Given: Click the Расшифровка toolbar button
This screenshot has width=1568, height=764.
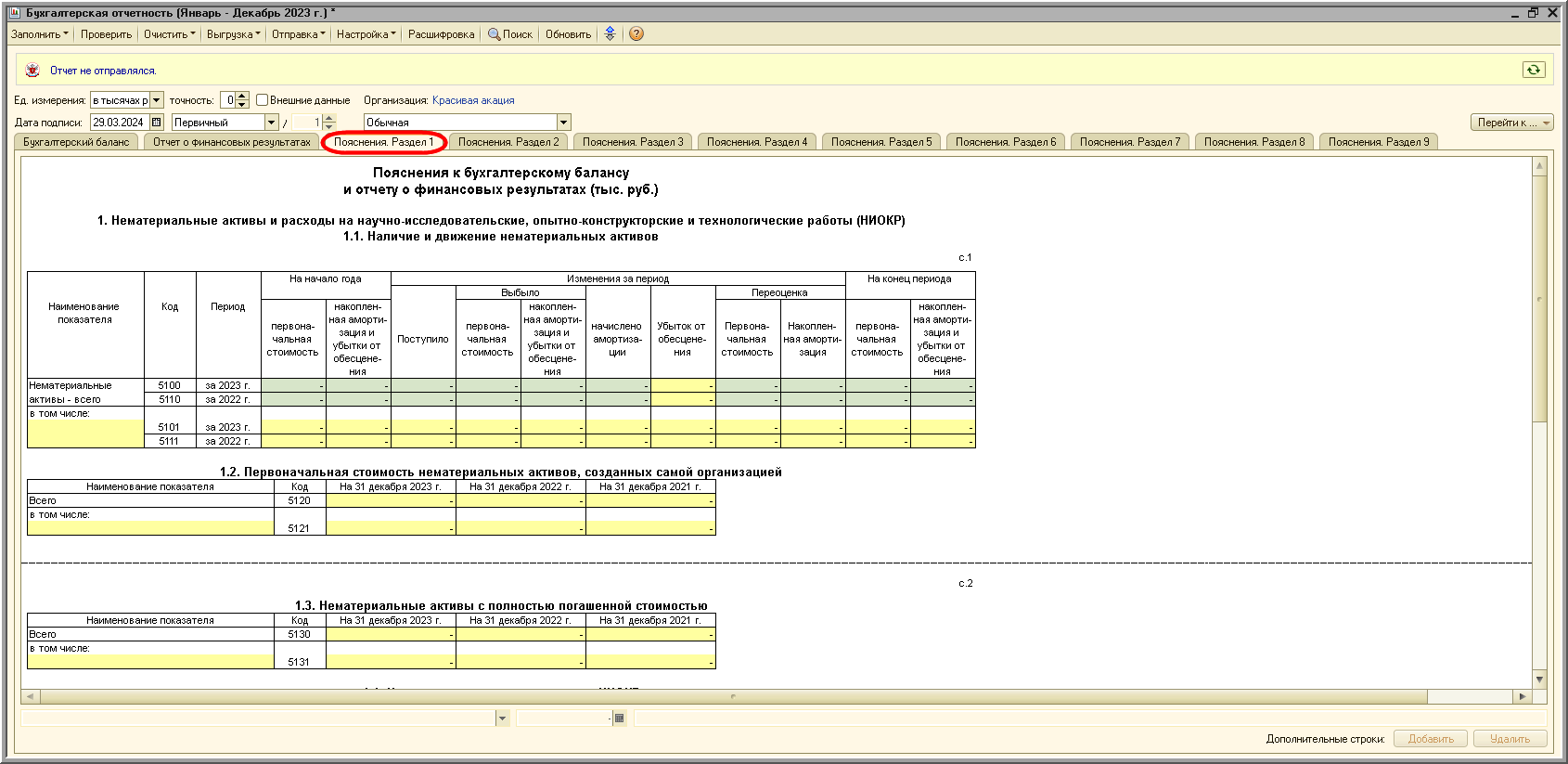Looking at the screenshot, I should point(441,34).
